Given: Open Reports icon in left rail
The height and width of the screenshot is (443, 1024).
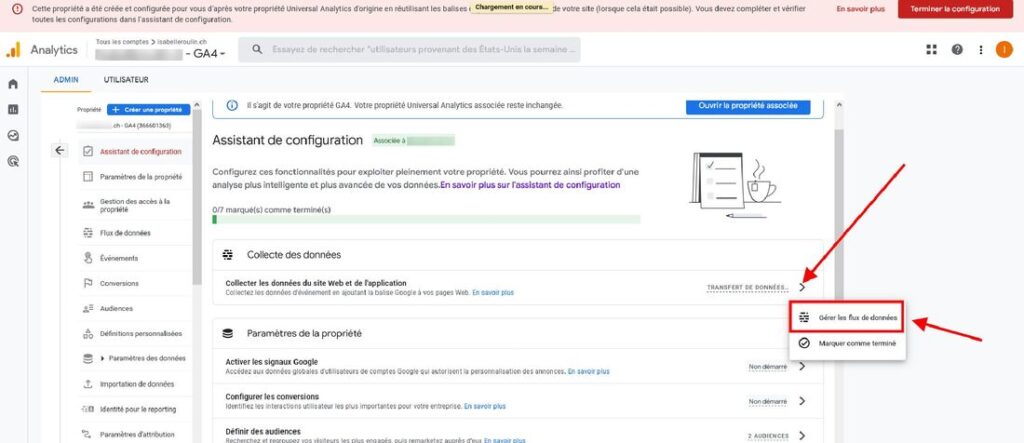Looking at the screenshot, I should 13,109.
